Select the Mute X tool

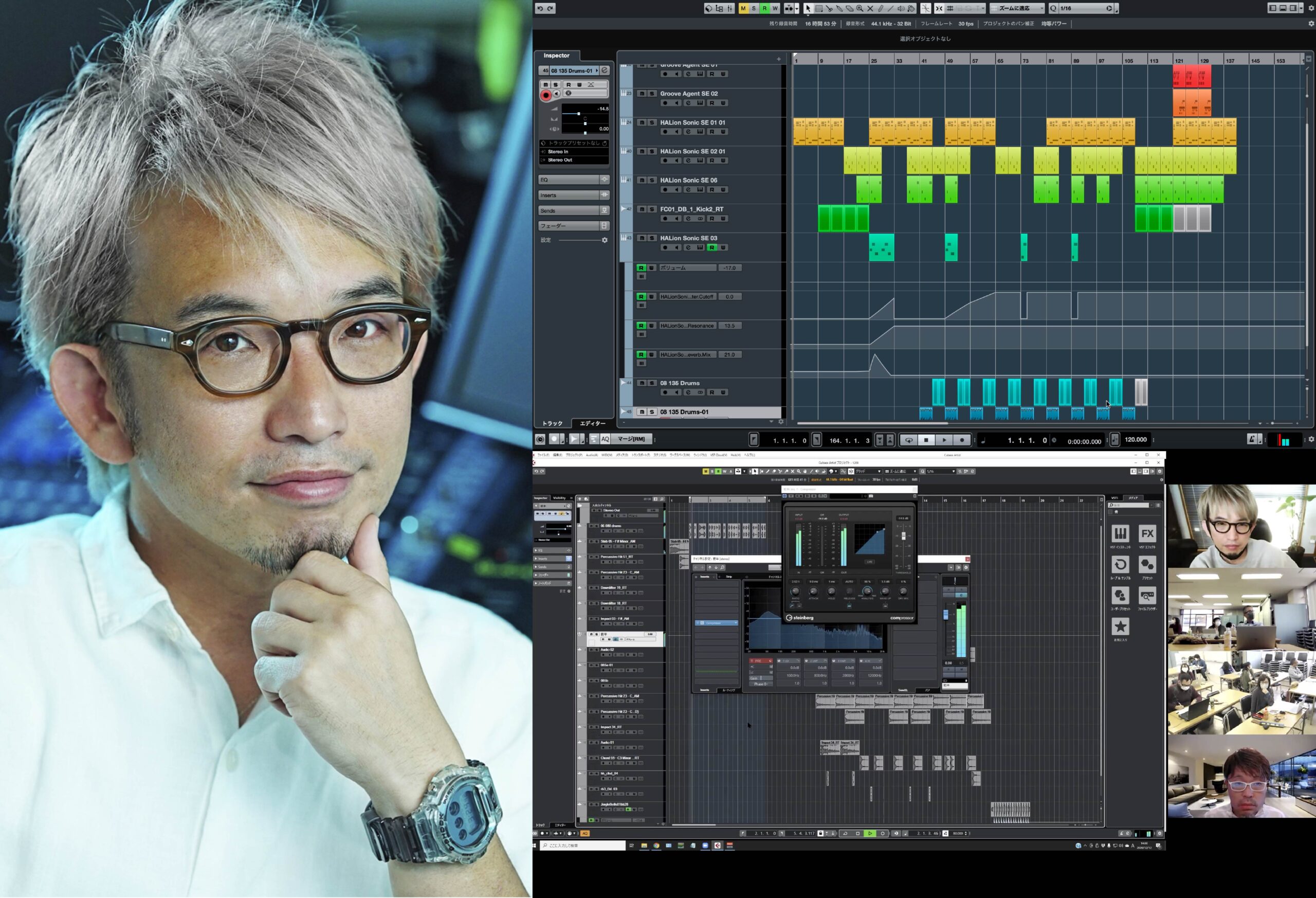(x=870, y=9)
